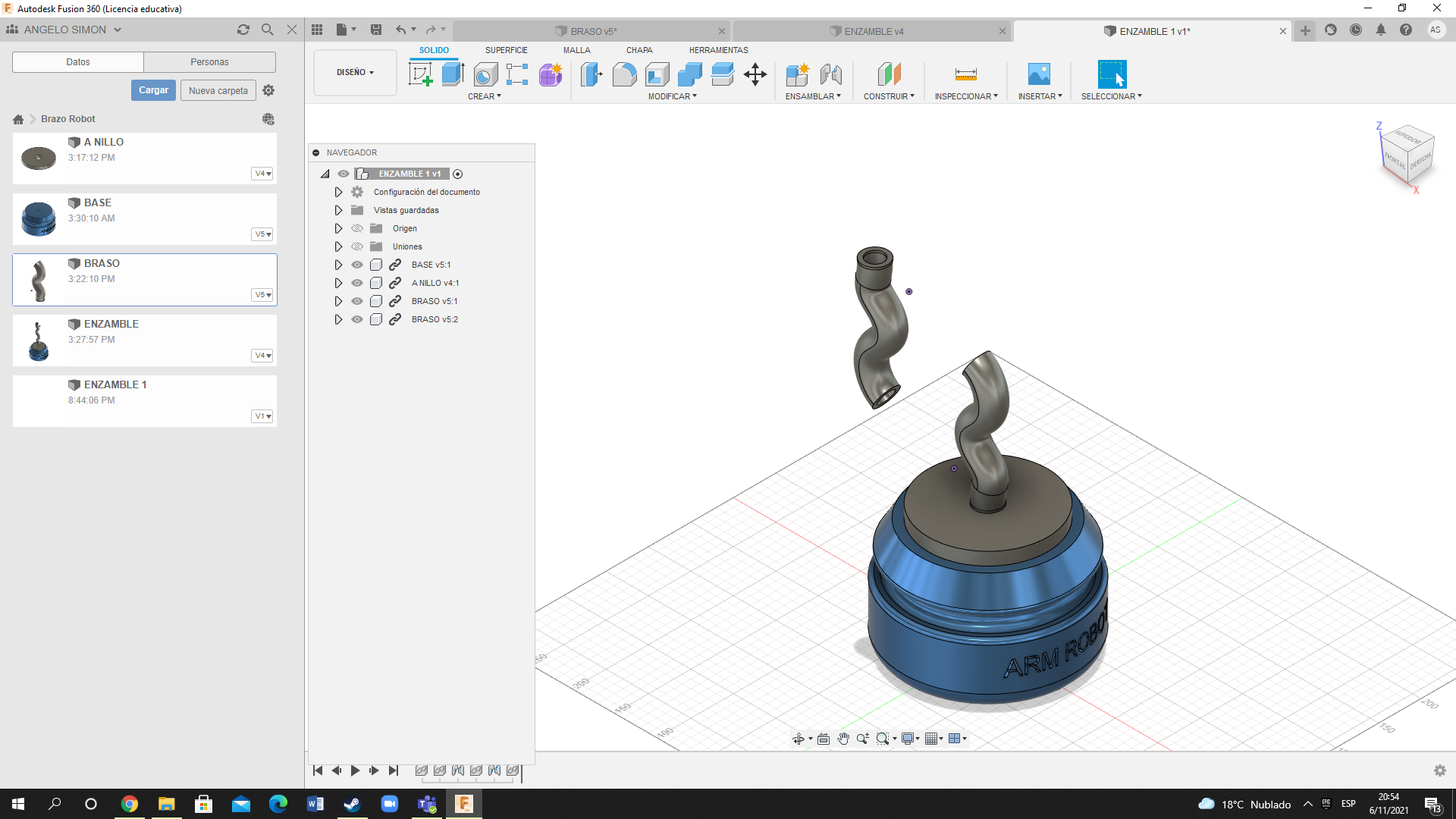Image resolution: width=1456 pixels, height=819 pixels.
Task: Open the BASE file thumbnail
Action: 39,219
